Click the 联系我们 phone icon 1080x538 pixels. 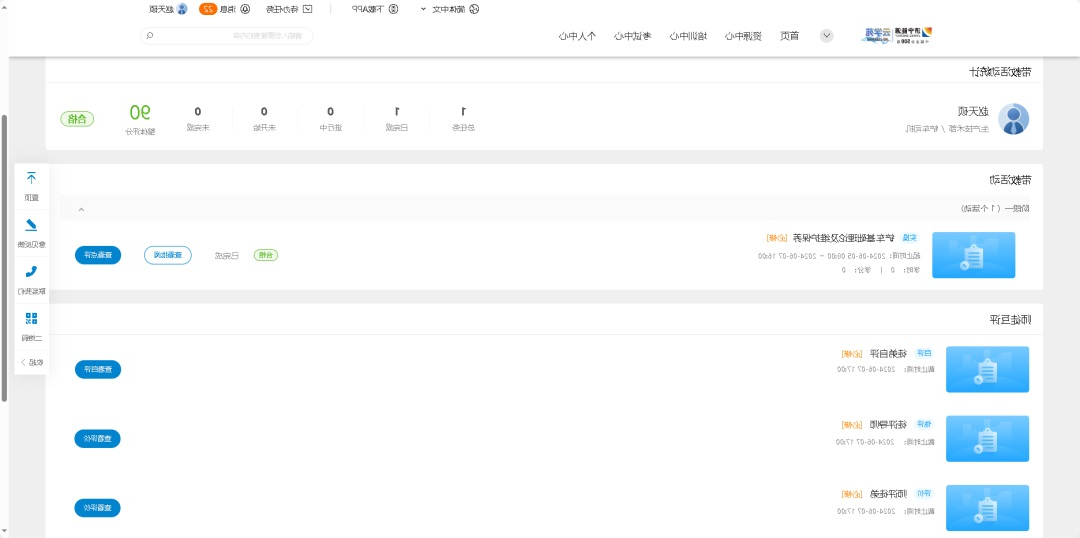[31, 271]
